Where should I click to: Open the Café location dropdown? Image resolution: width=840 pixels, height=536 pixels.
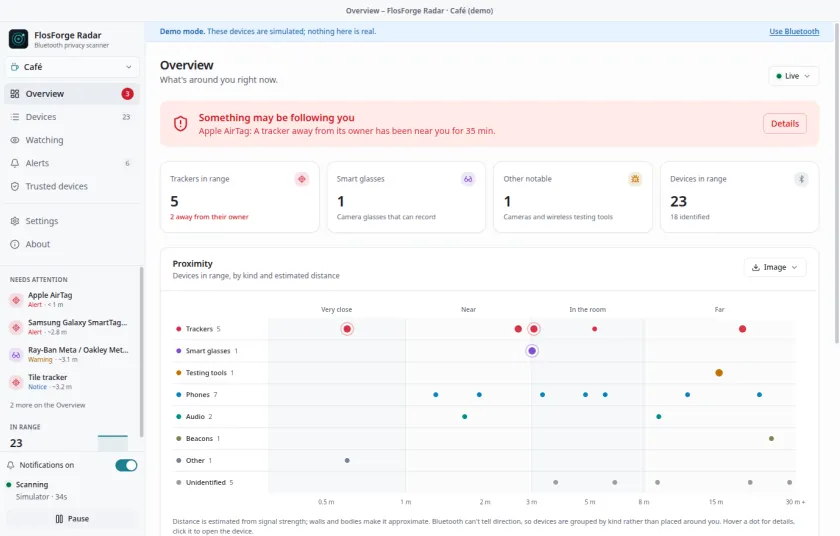coord(72,67)
